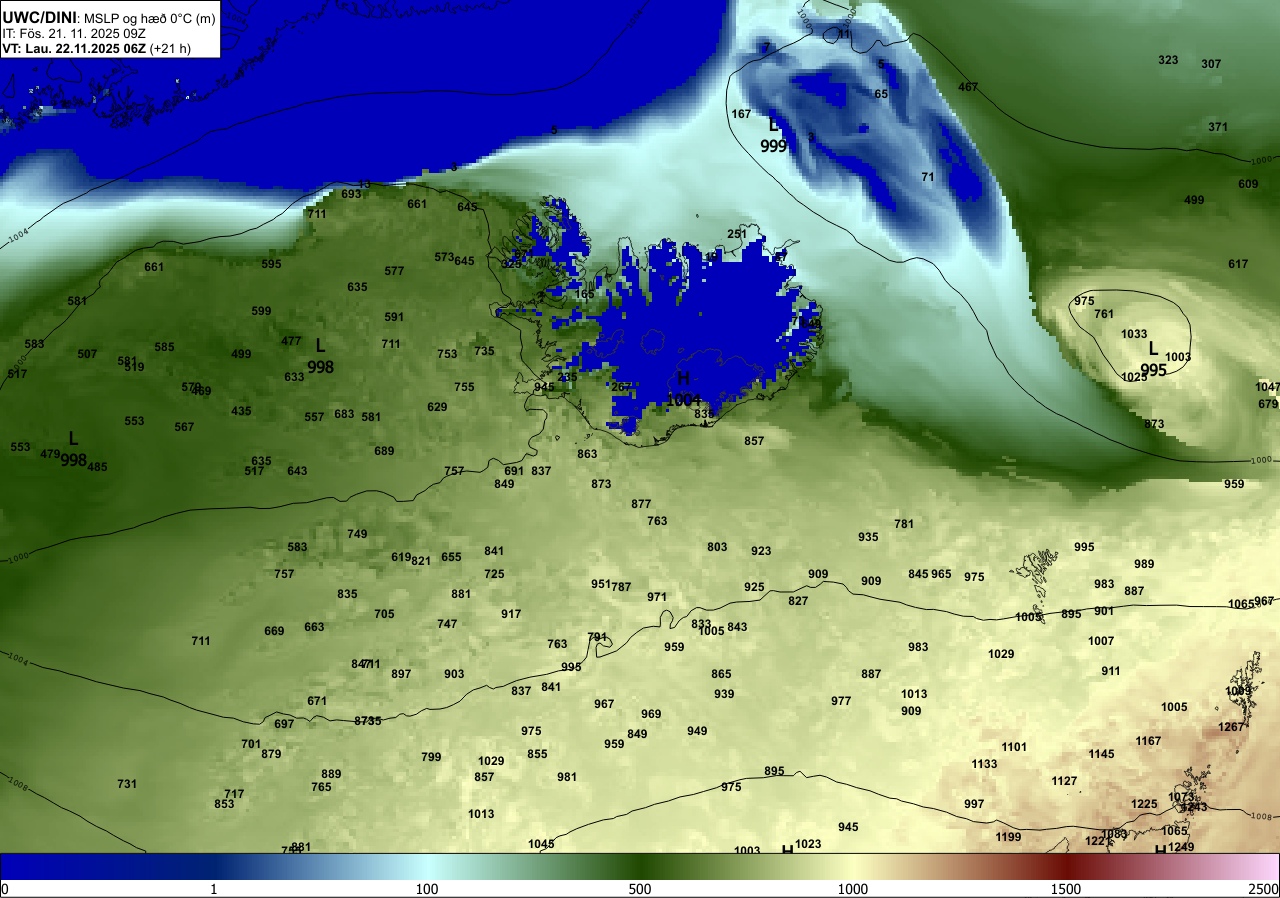Click the legend tick labeled 1500
The width and height of the screenshot is (1280, 898).
tap(1066, 889)
